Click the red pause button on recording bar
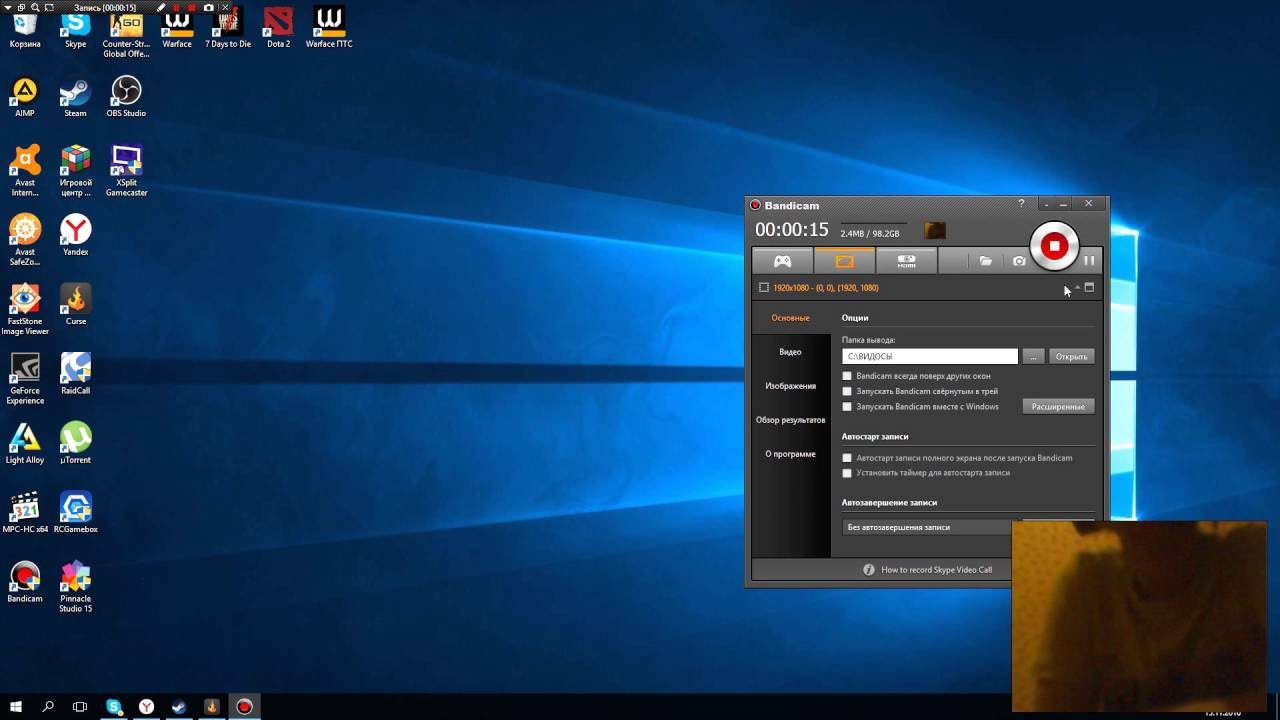 pyautogui.click(x=177, y=7)
